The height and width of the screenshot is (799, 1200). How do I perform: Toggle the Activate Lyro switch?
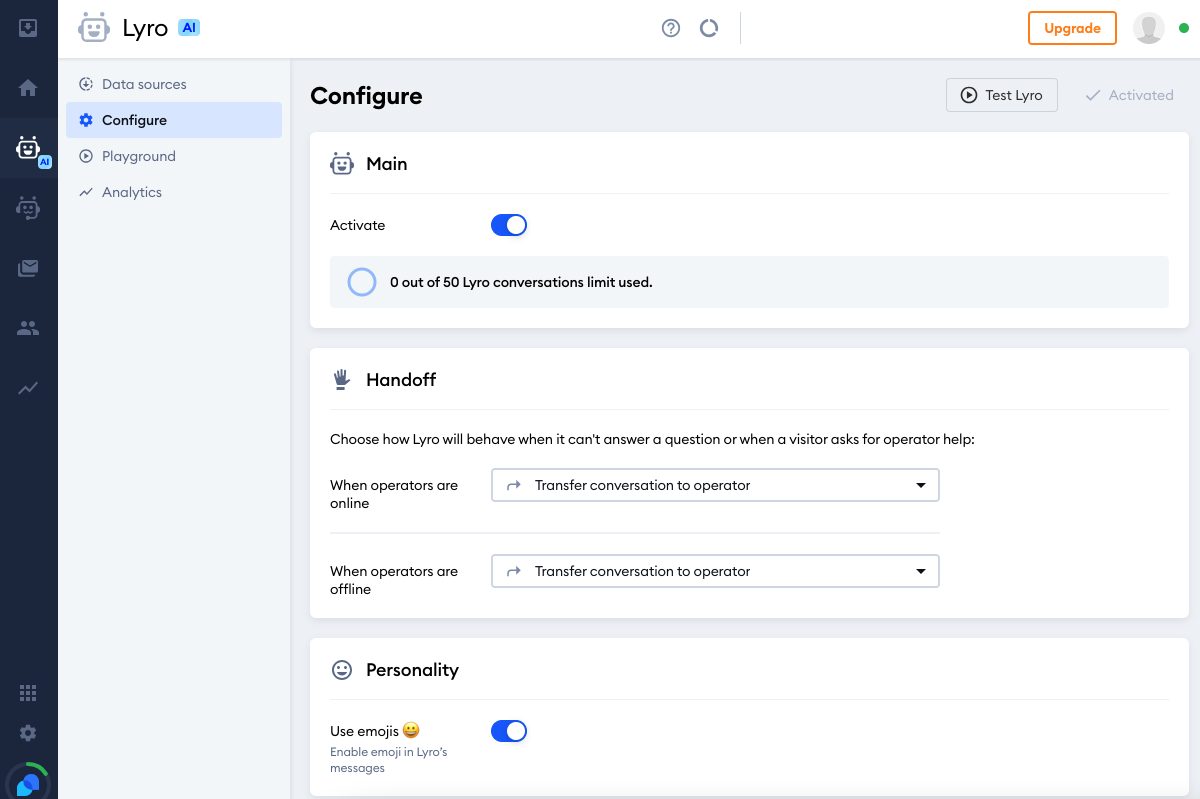(x=509, y=225)
